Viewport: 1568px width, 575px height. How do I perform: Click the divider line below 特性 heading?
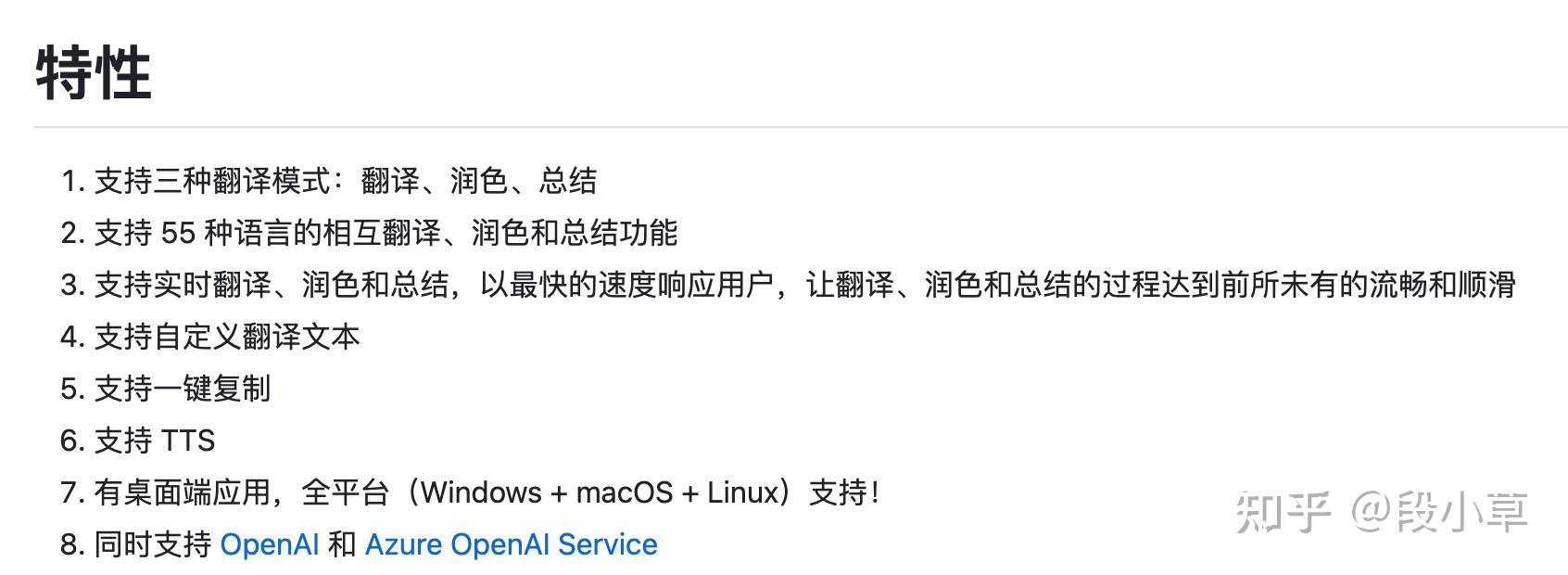801,127
